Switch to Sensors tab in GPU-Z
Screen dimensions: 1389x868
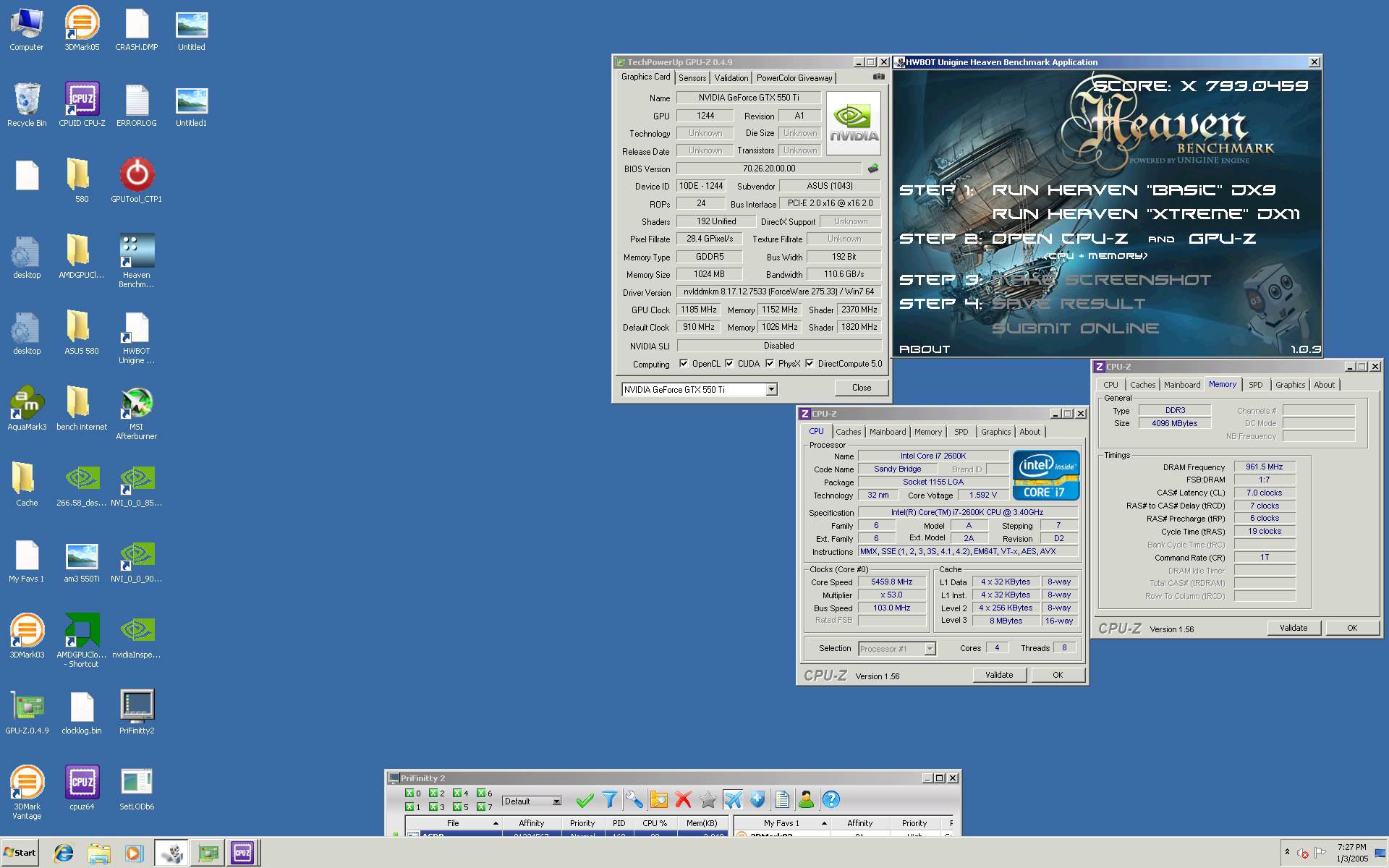coord(692,78)
